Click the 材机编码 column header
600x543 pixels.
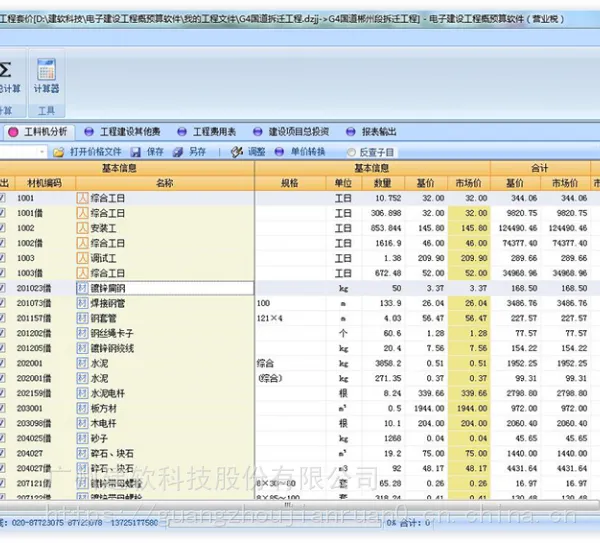coord(45,183)
